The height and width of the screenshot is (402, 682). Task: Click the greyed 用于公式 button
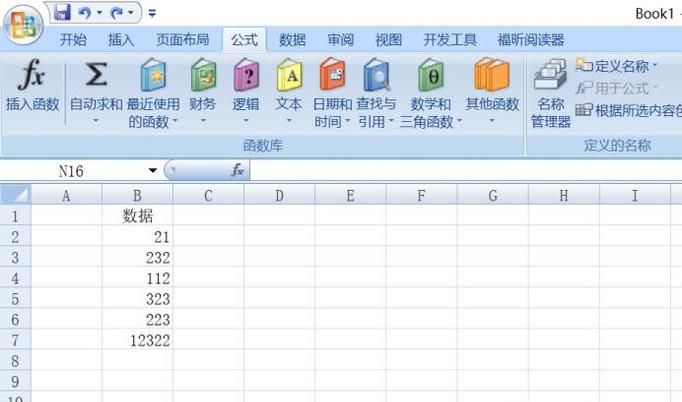(617, 88)
